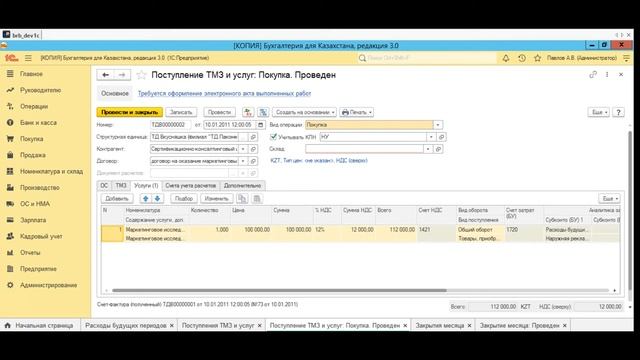Mark document as favorite star beside title

(141, 75)
